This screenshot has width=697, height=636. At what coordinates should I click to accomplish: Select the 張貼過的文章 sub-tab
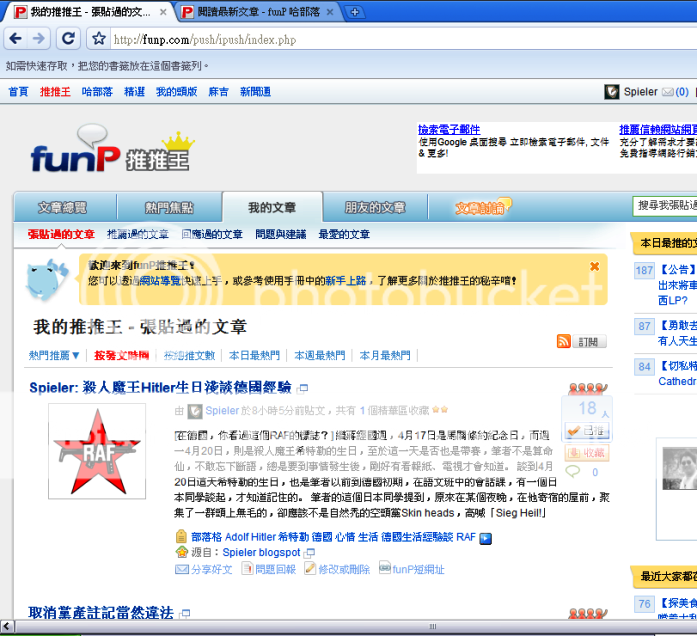point(61,234)
